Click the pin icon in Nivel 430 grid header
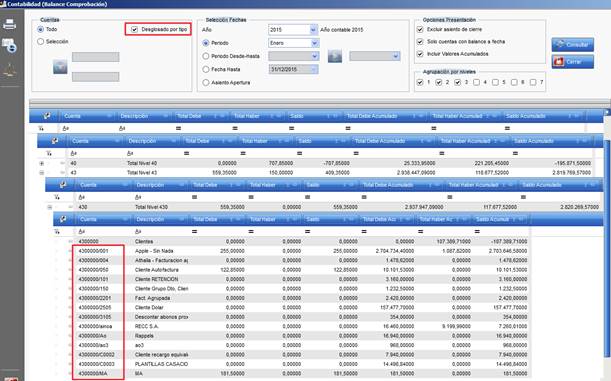 [x=63, y=185]
